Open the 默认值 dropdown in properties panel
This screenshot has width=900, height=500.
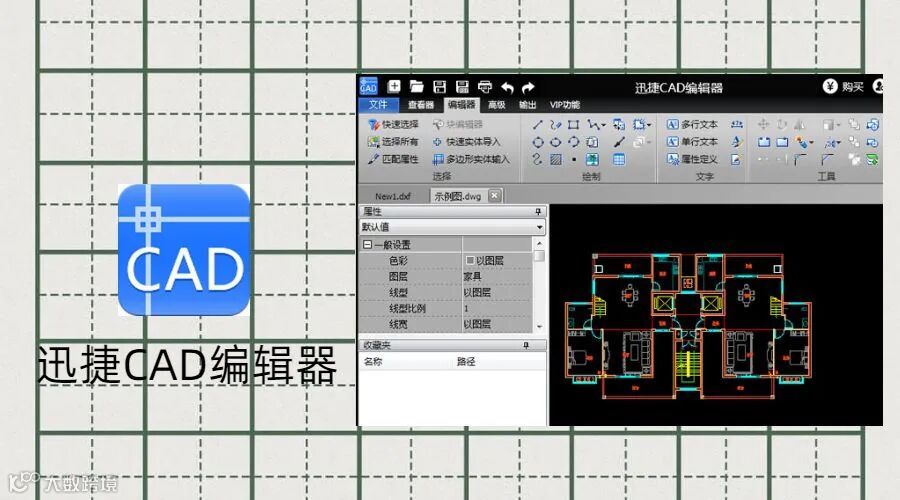(452, 227)
